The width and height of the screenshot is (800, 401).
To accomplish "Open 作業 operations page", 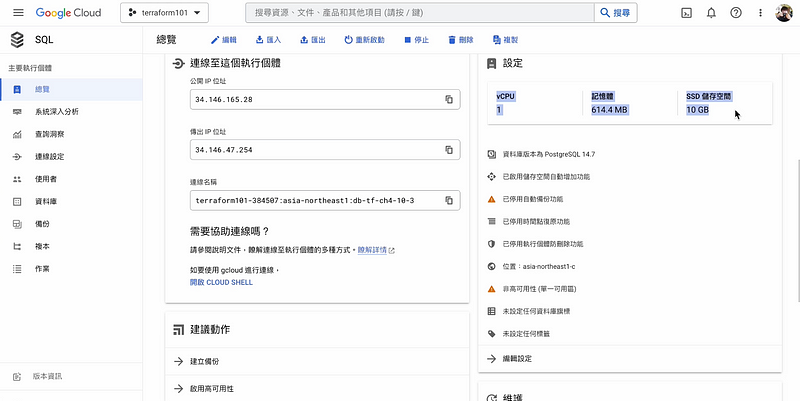I will [x=71, y=269].
